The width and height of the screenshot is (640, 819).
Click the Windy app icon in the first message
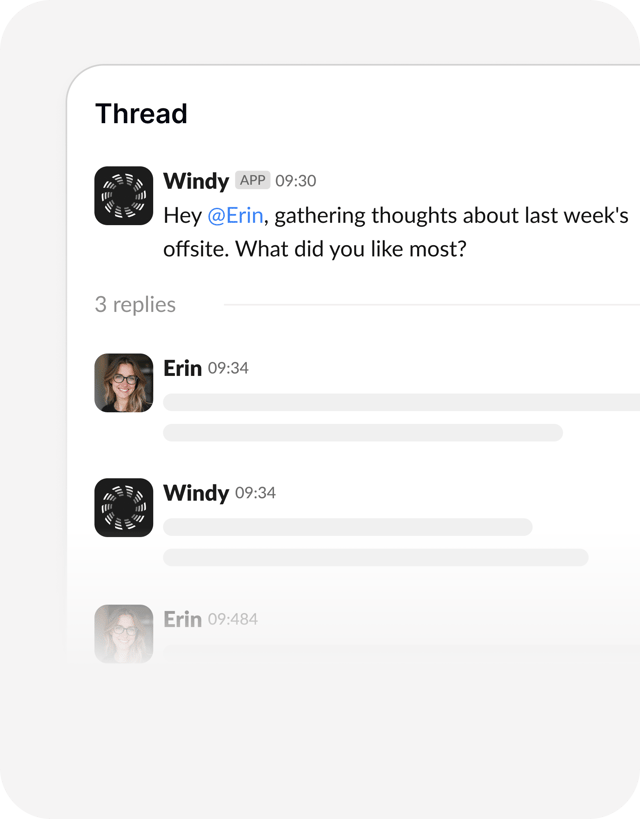pyautogui.click(x=124, y=195)
